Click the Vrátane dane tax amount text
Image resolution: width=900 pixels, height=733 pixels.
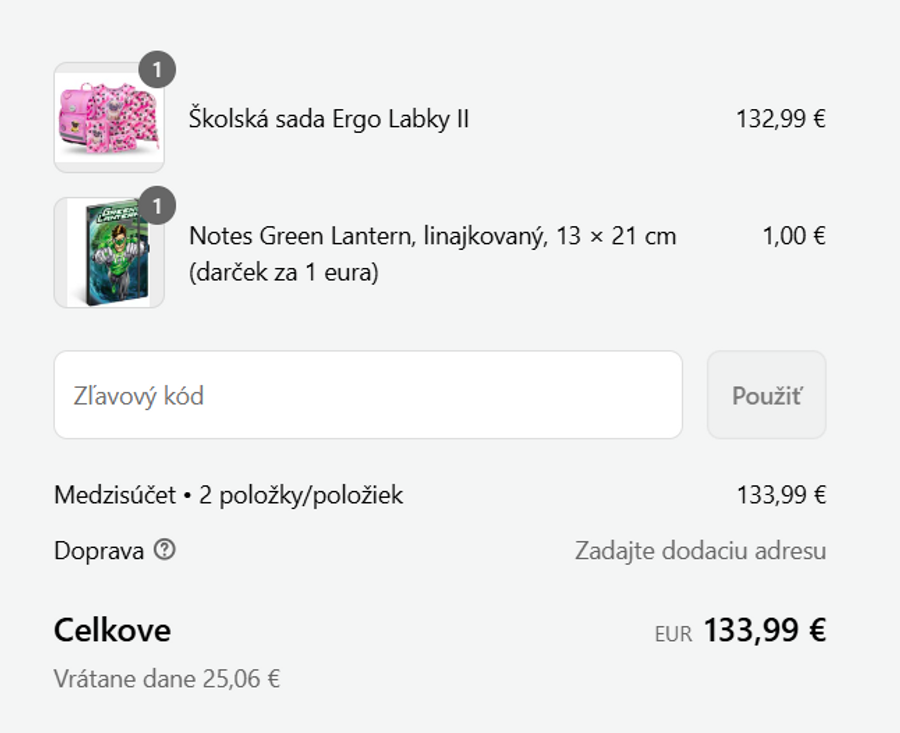click(167, 679)
